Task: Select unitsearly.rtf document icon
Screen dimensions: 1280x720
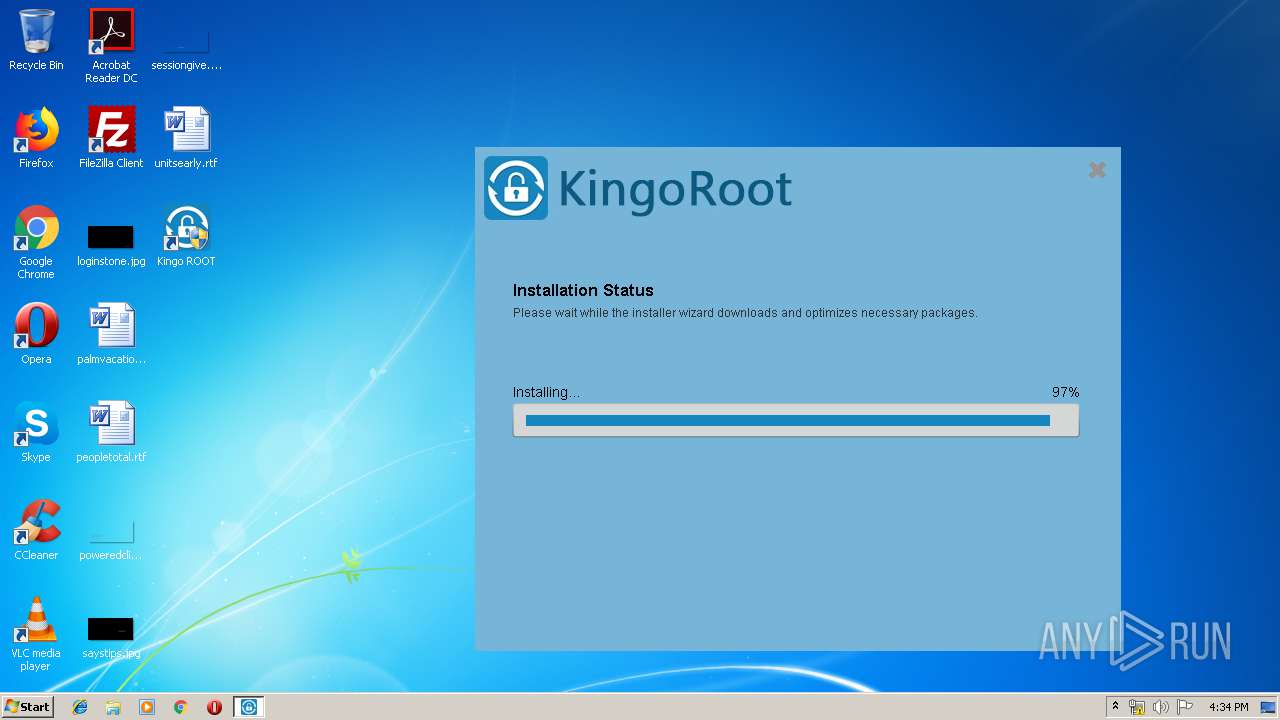Action: pyautogui.click(x=186, y=138)
